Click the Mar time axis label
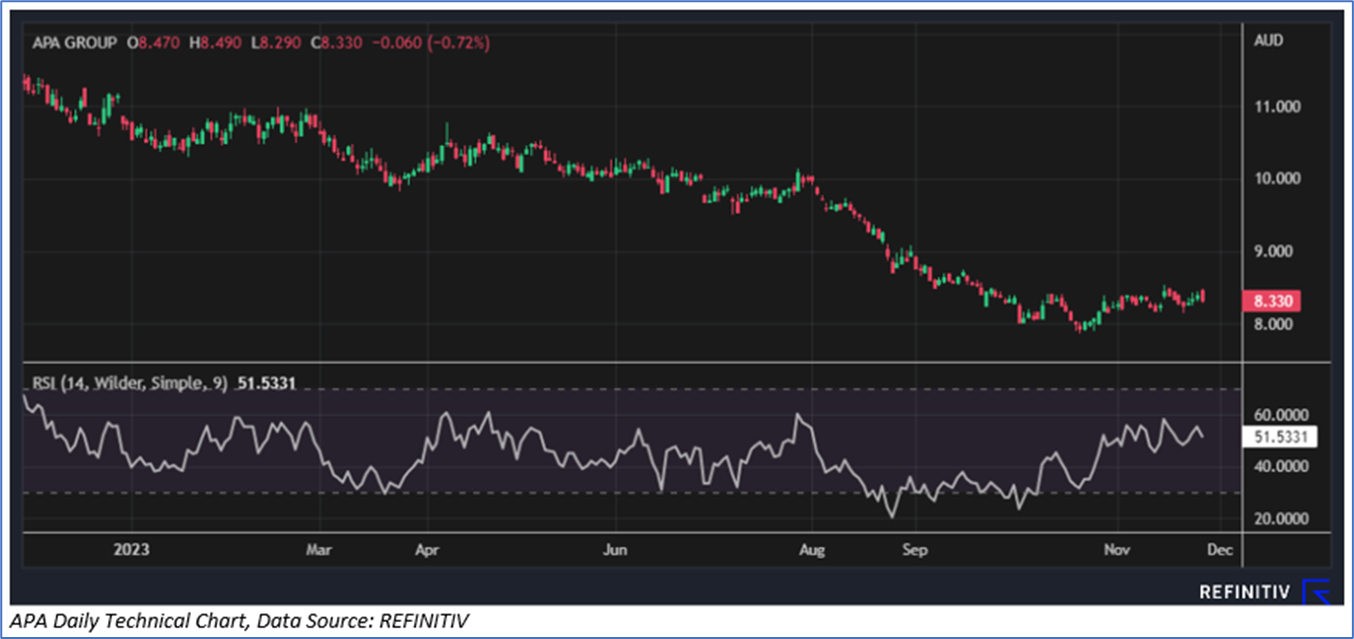The image size is (1354, 639). click(320, 549)
